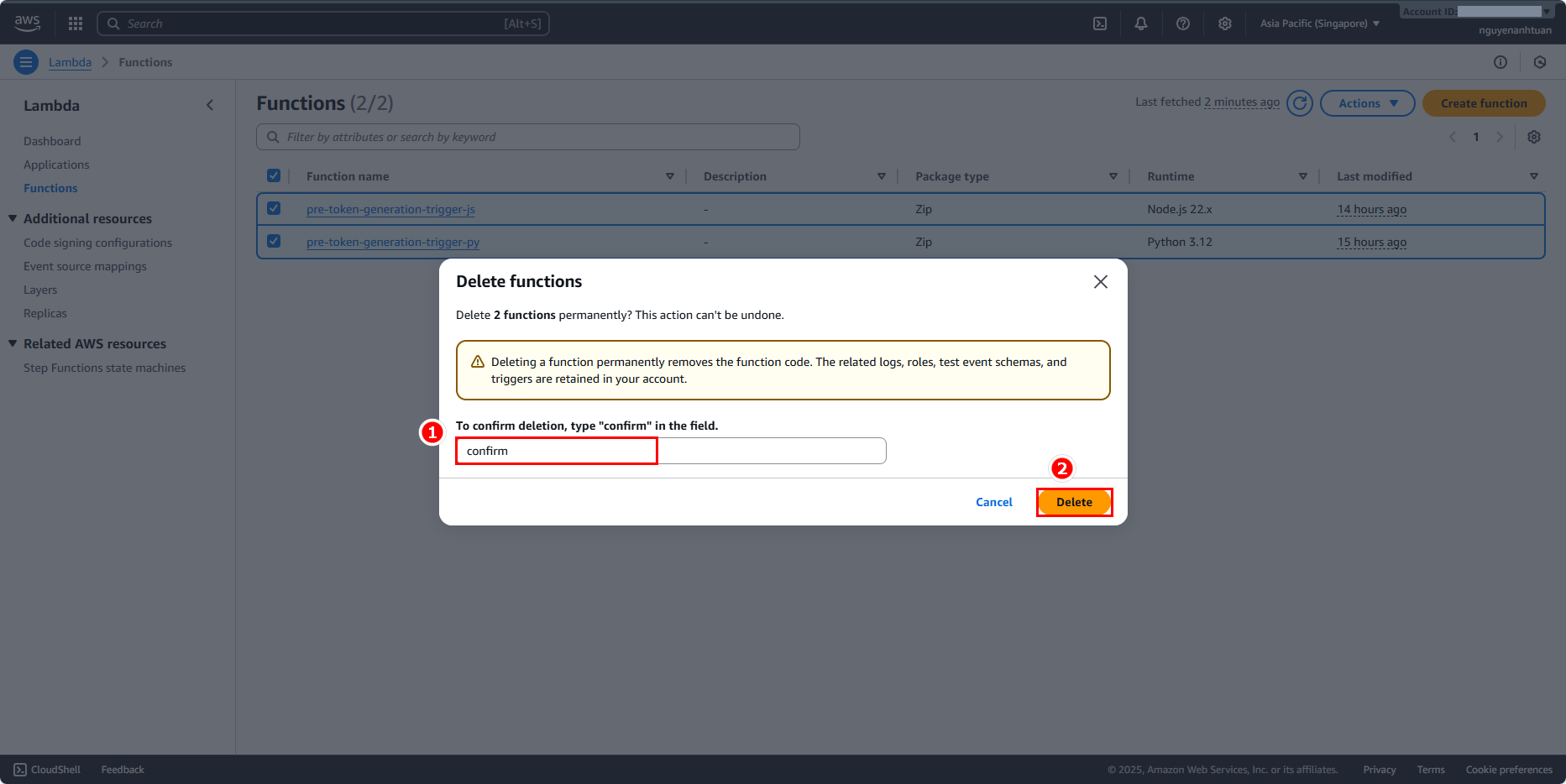Image resolution: width=1566 pixels, height=784 pixels.
Task: Collapse the Additional resources section
Action: 13,218
